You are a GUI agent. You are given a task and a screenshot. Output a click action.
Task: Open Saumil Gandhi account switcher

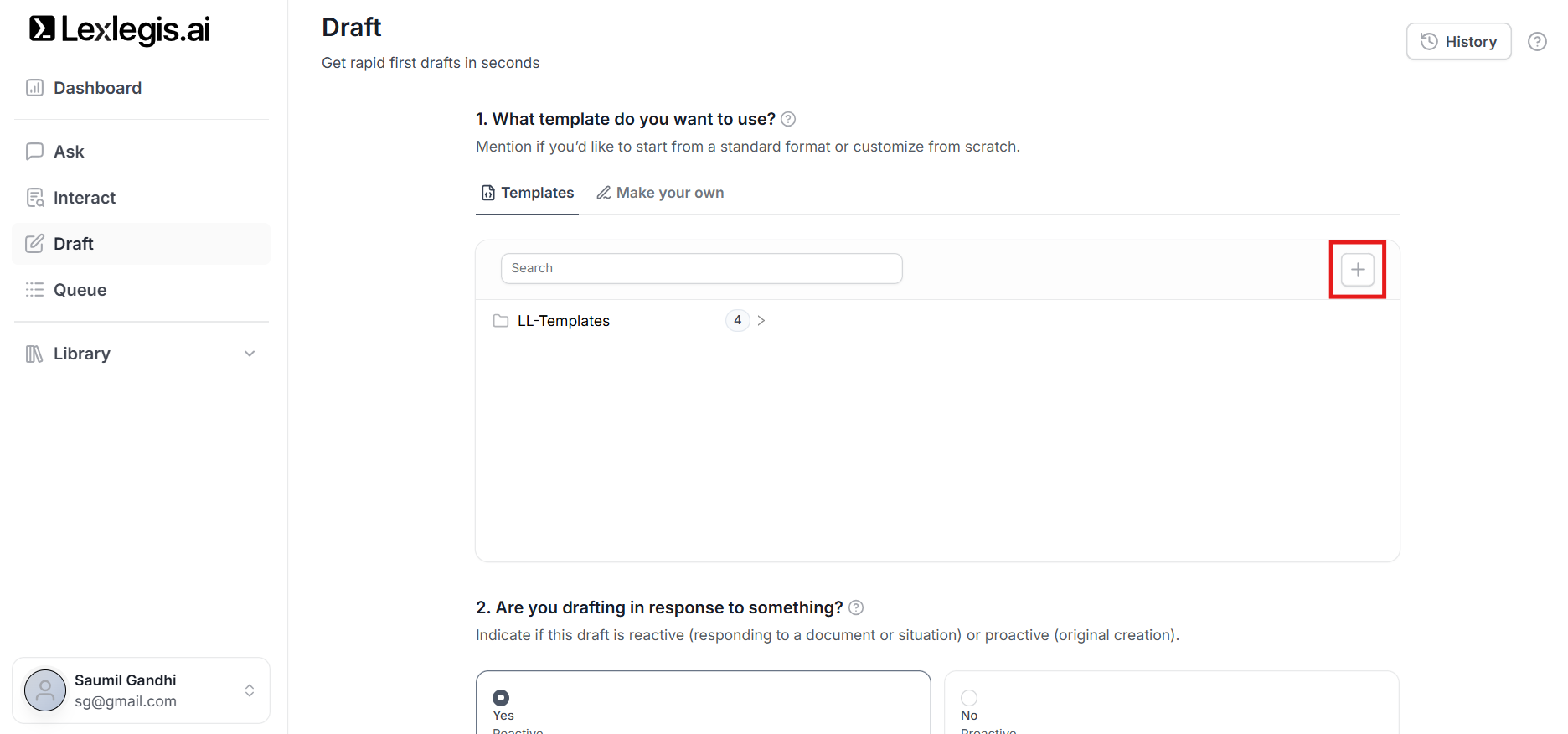(250, 690)
